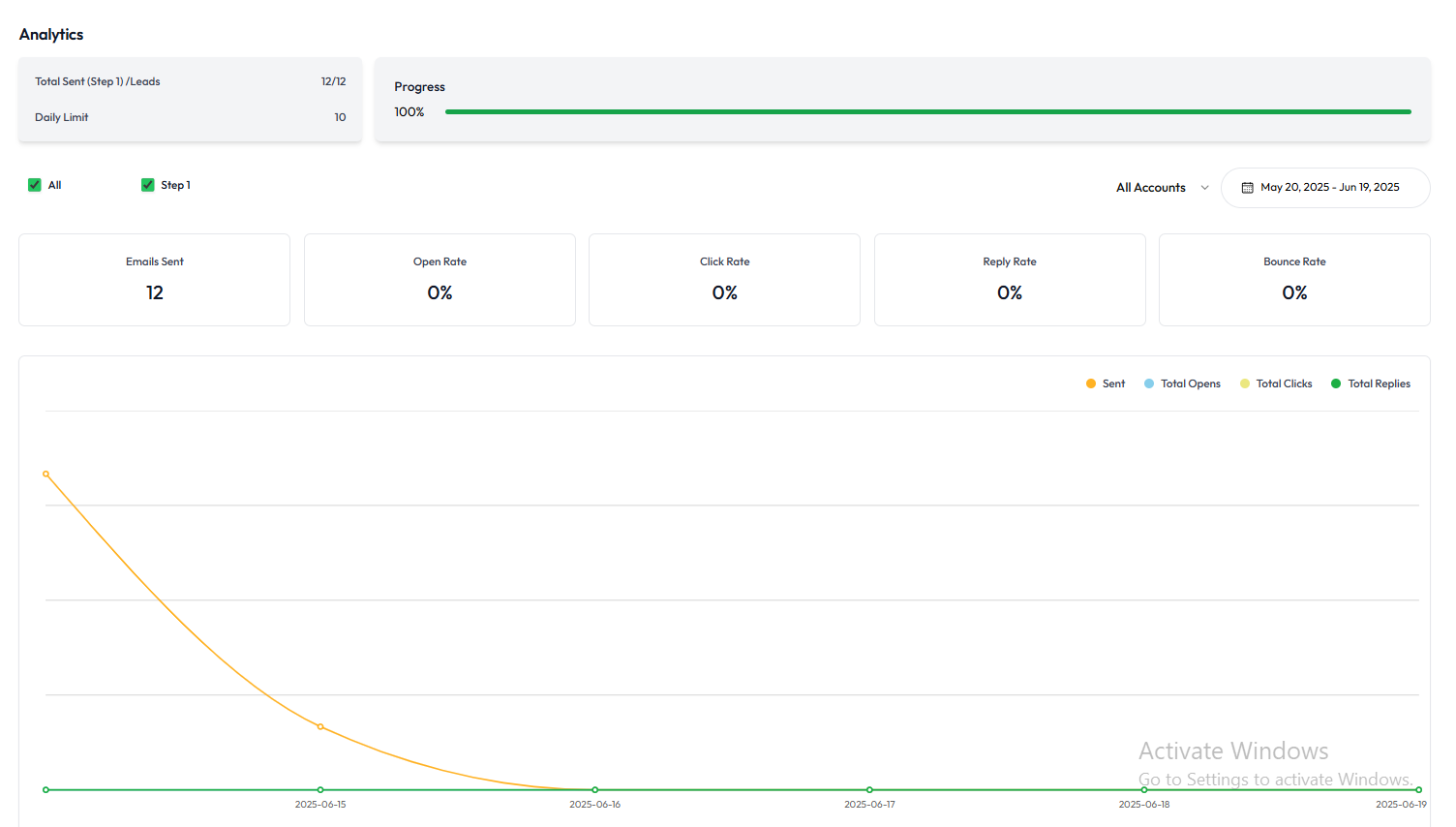This screenshot has width=1456, height=827.
Task: Click the yellow Total Clicks legend dot
Action: point(1245,384)
